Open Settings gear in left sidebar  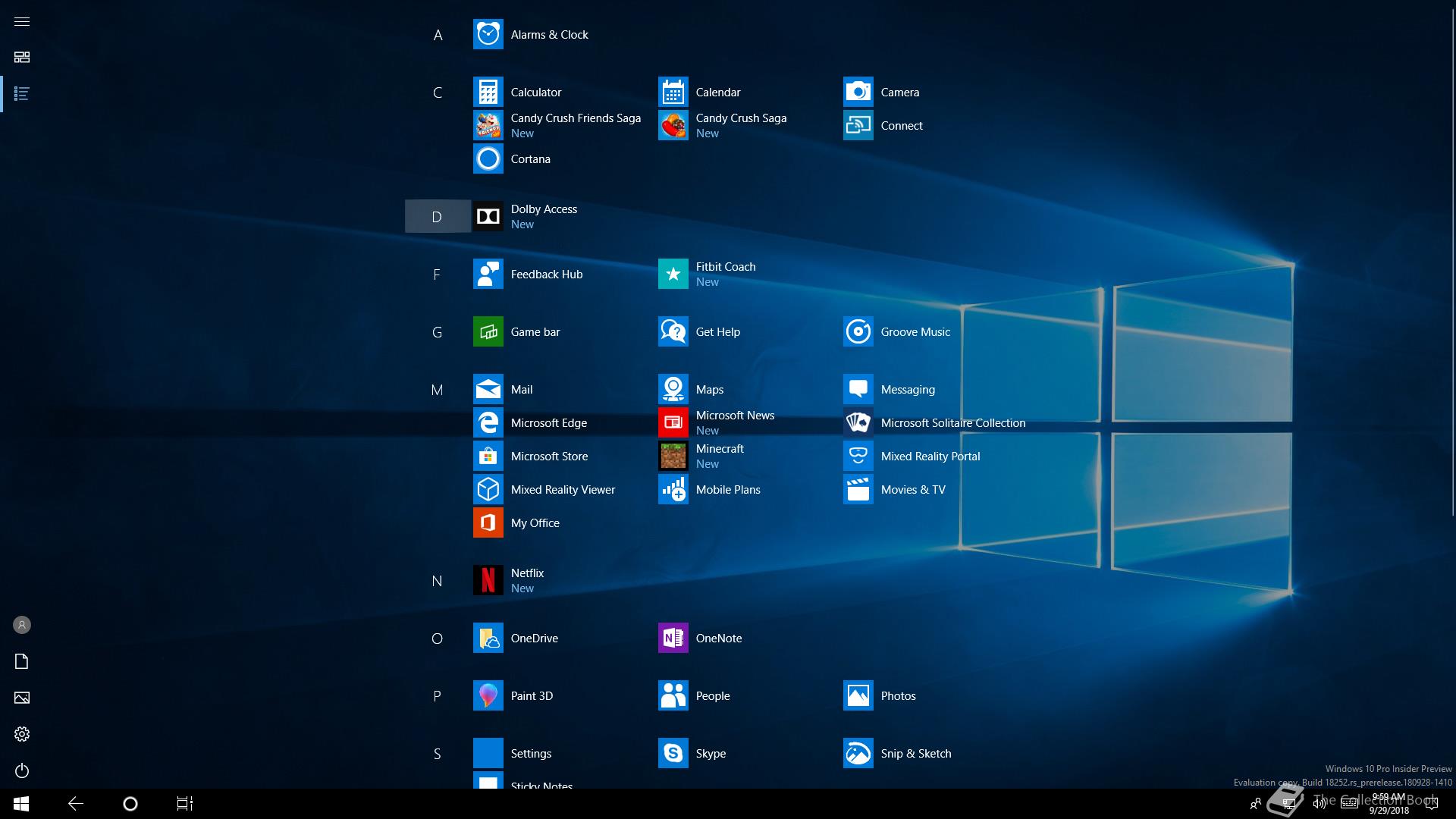pos(22,734)
